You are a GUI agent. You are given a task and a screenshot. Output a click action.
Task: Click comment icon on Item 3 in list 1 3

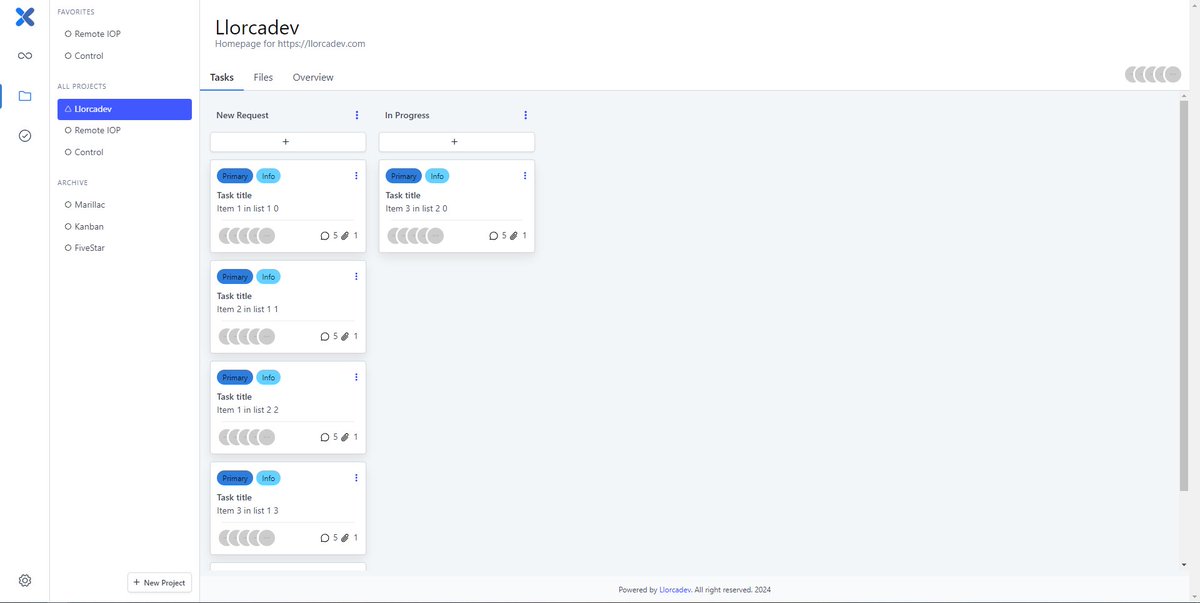(x=325, y=538)
